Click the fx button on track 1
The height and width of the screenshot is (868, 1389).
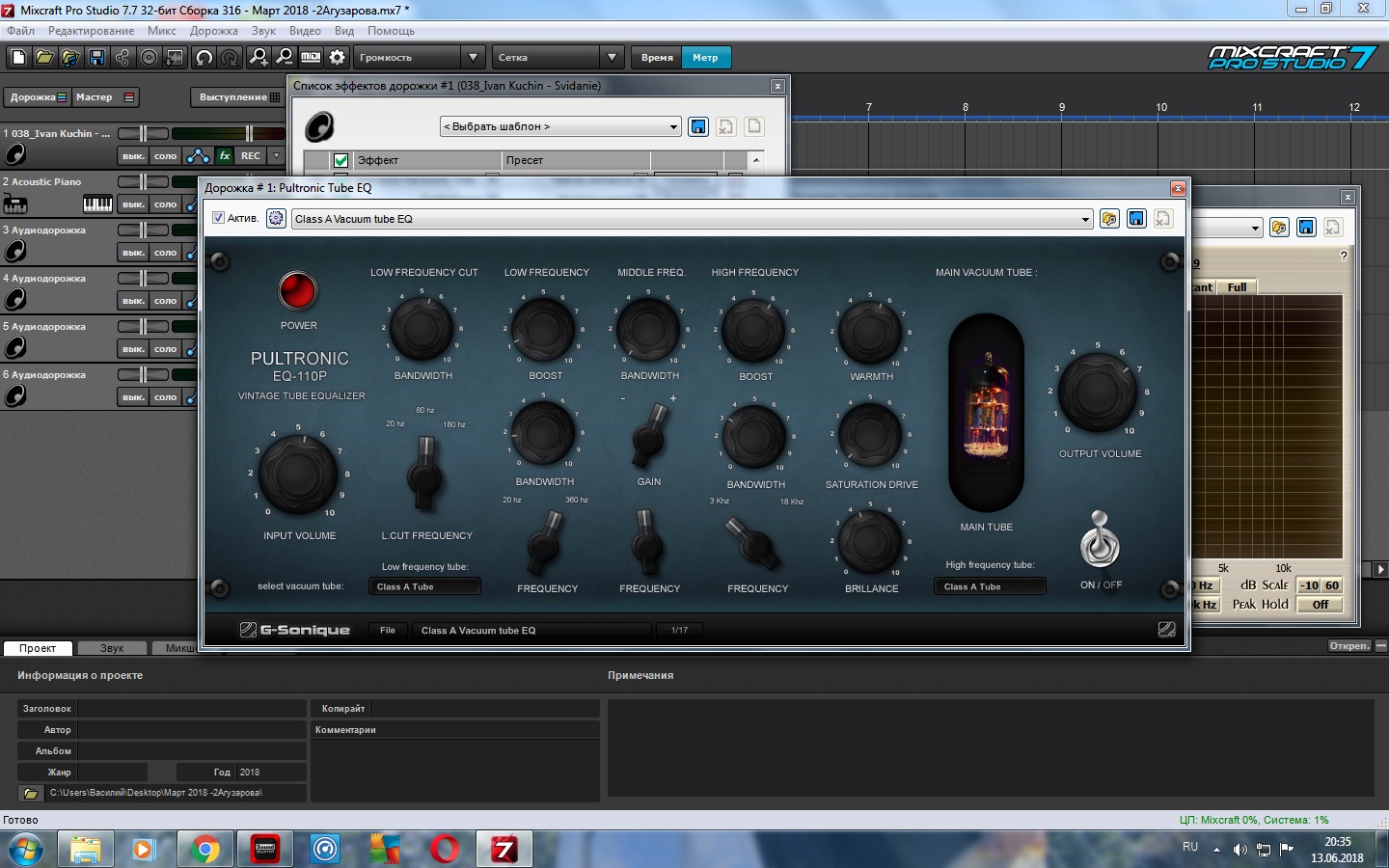tap(225, 155)
